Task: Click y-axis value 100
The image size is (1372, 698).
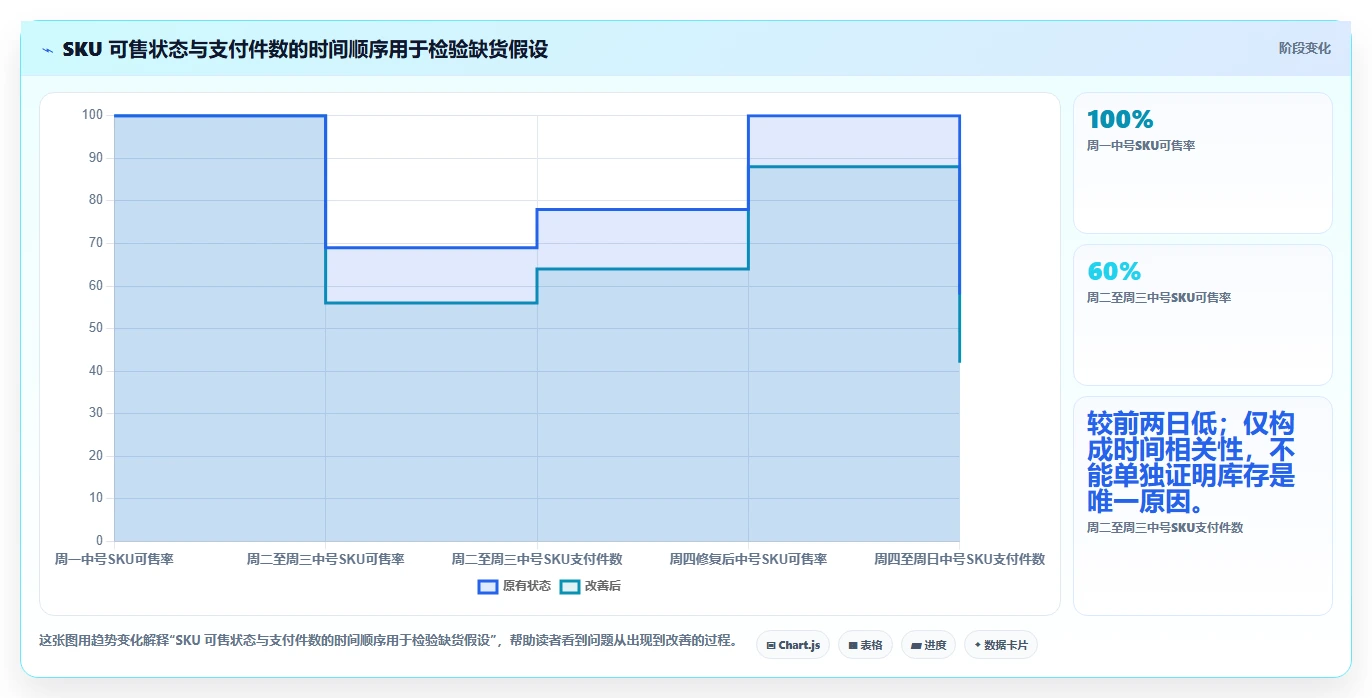Action: point(92,115)
